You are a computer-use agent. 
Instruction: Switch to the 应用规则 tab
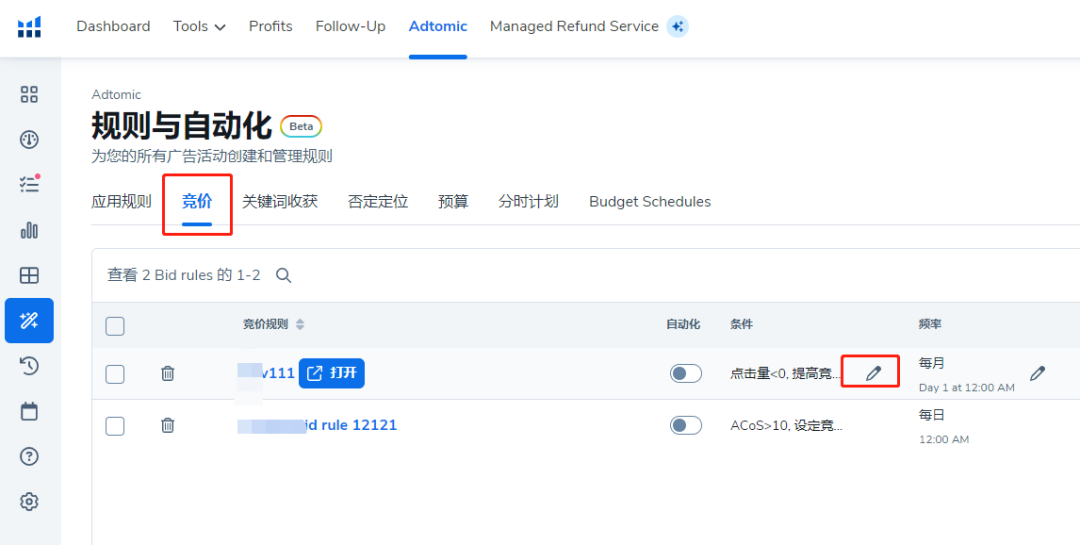(121, 202)
